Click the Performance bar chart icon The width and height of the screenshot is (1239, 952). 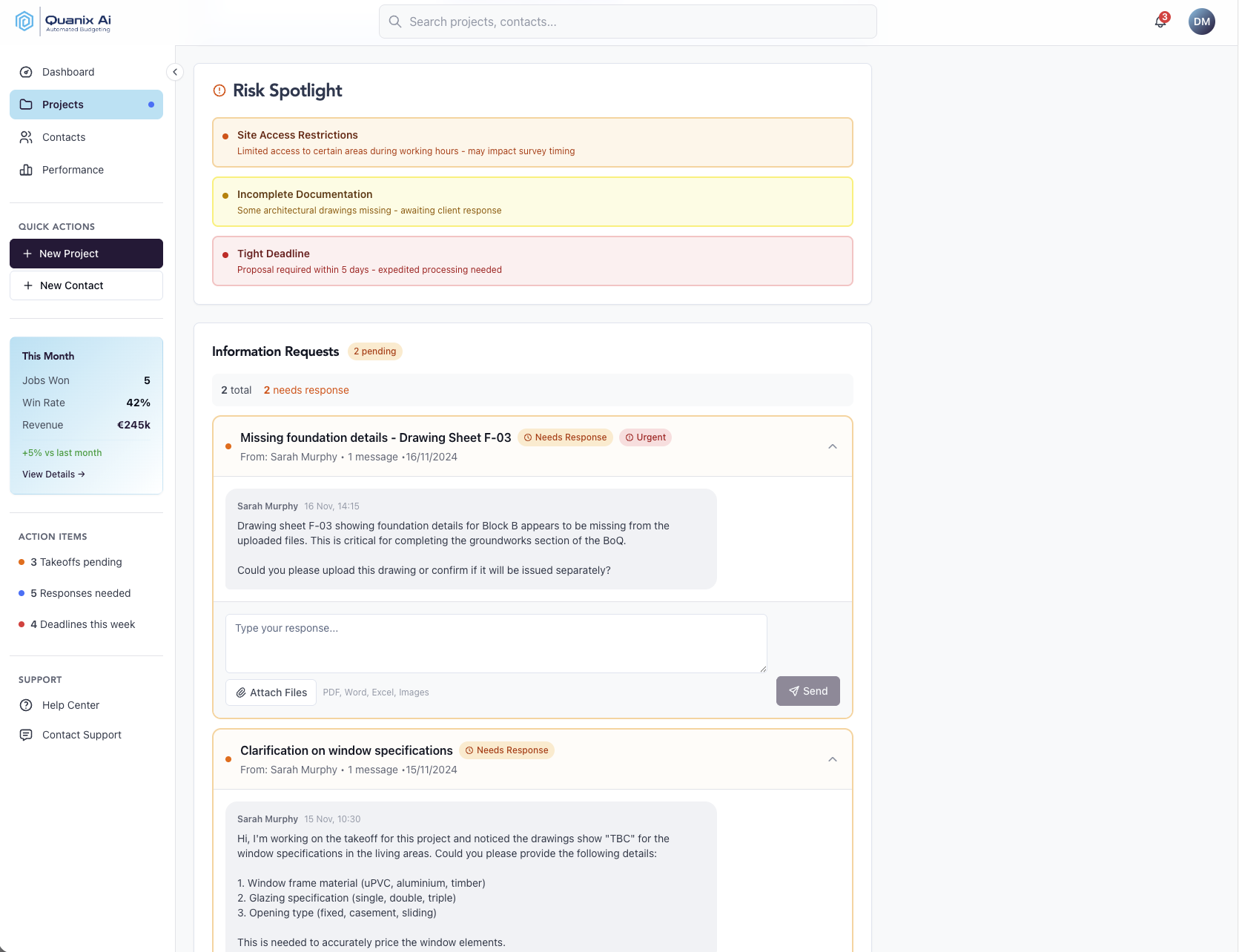pos(26,170)
